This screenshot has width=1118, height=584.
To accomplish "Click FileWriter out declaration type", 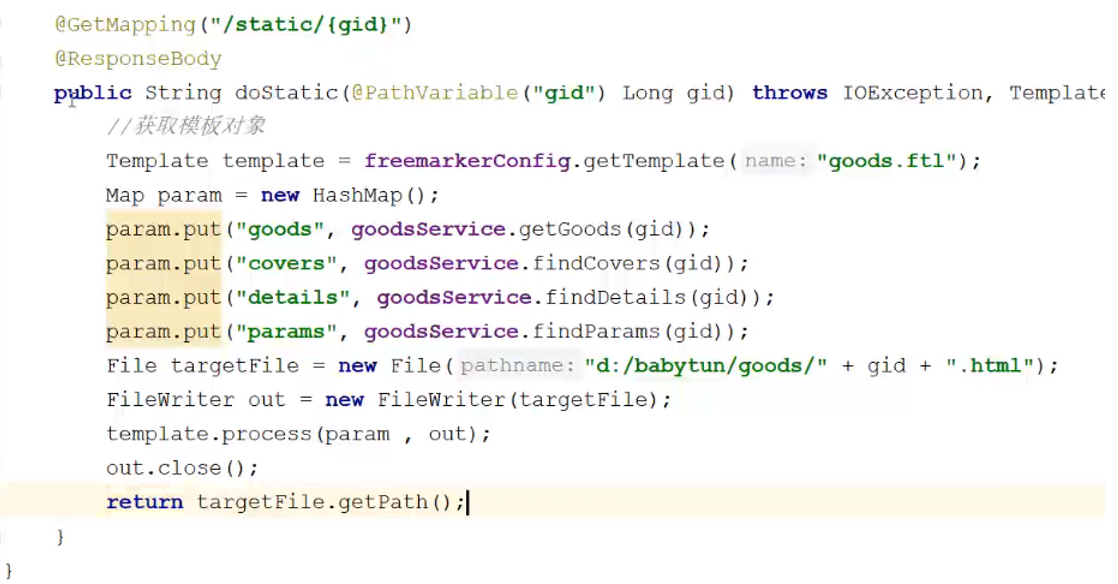I will pos(170,400).
